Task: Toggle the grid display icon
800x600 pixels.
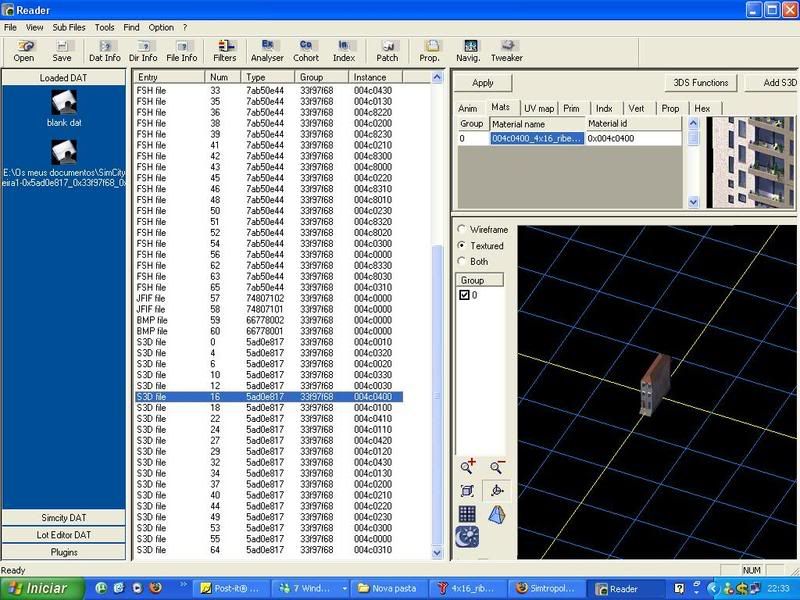Action: click(x=467, y=514)
